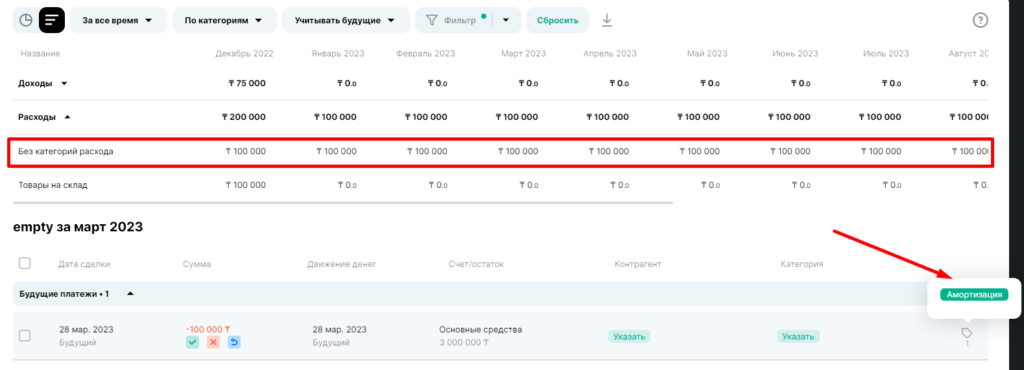
Task: Click the horizontal scrollbar under the table
Action: 342,202
